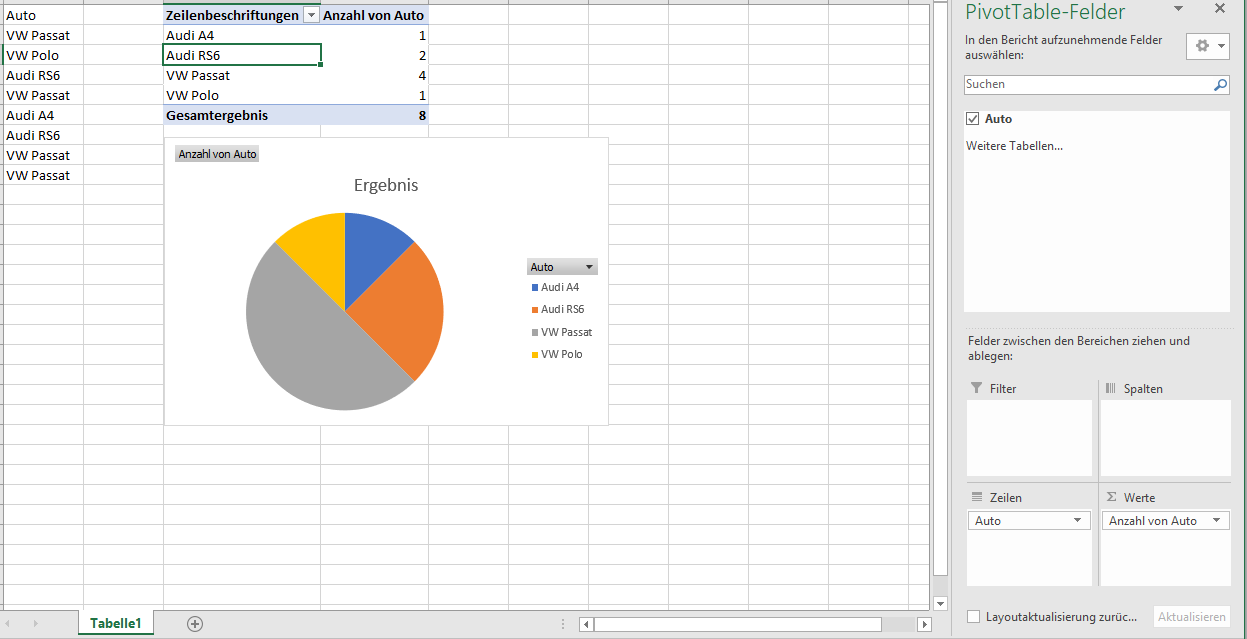Click the Audi RS6 legend label
Screen dimensions: 1247x639
pos(563,310)
